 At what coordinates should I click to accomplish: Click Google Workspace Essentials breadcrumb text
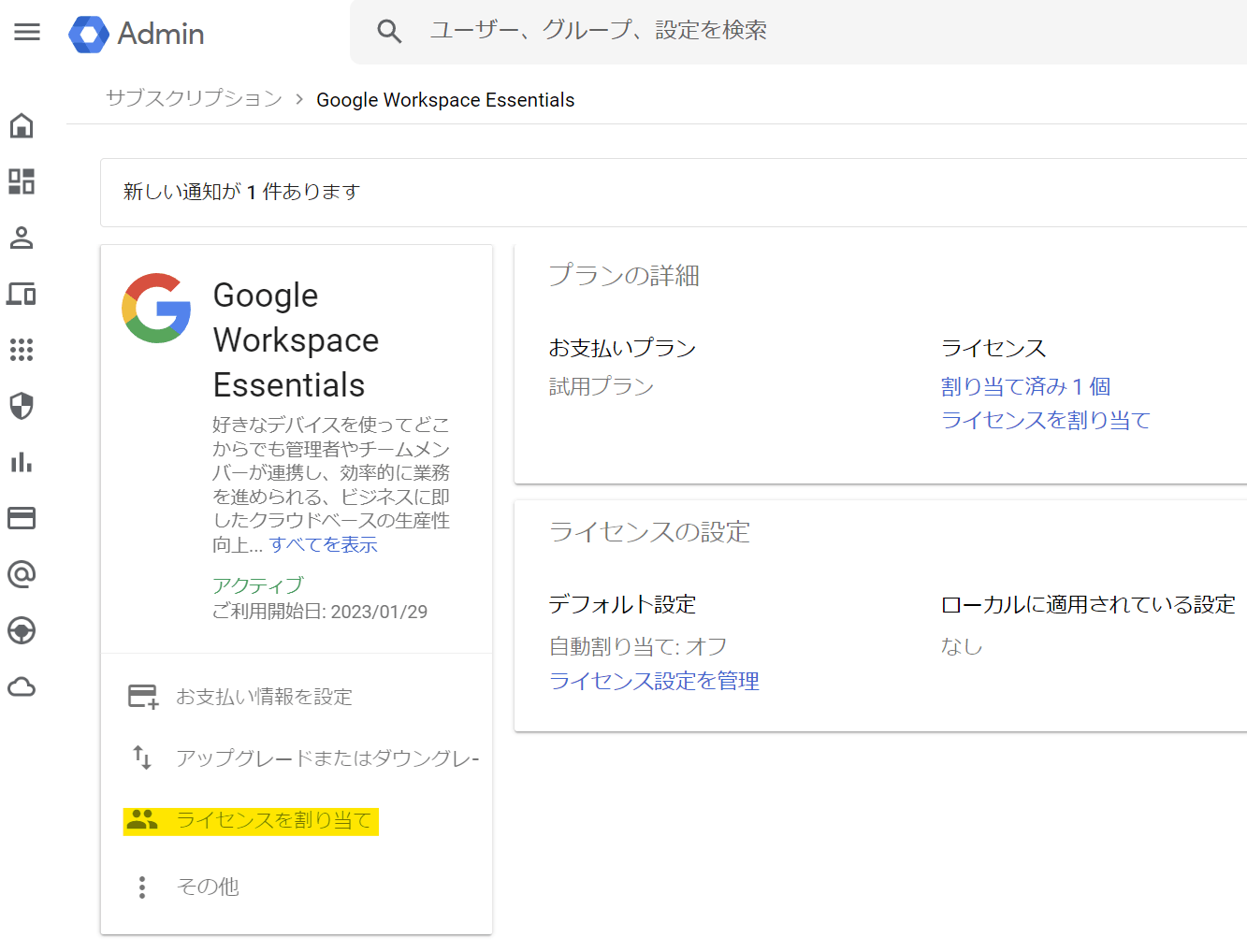pos(445,100)
